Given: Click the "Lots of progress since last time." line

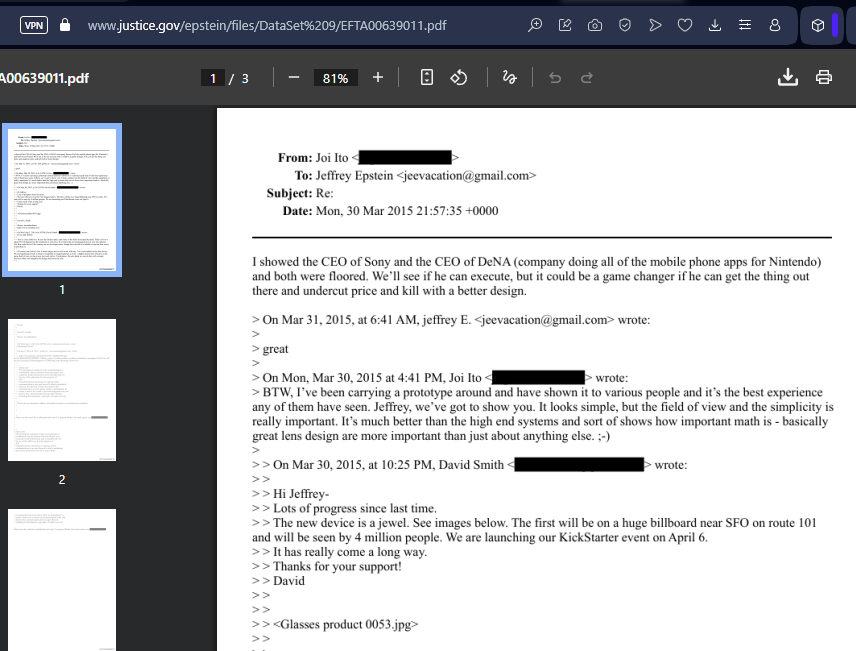Looking at the screenshot, I should [355, 508].
